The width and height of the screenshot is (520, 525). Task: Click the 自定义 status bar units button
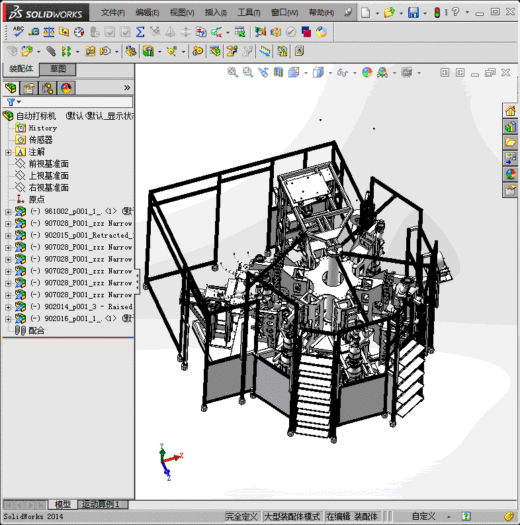click(424, 516)
